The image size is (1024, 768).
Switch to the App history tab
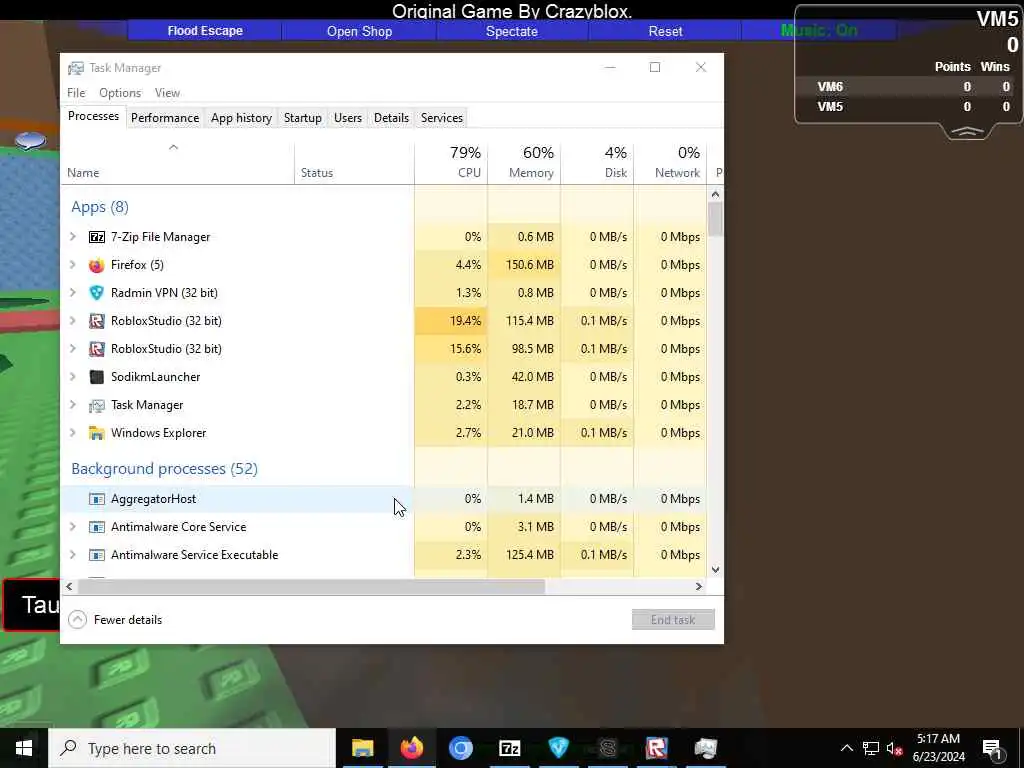click(x=241, y=118)
